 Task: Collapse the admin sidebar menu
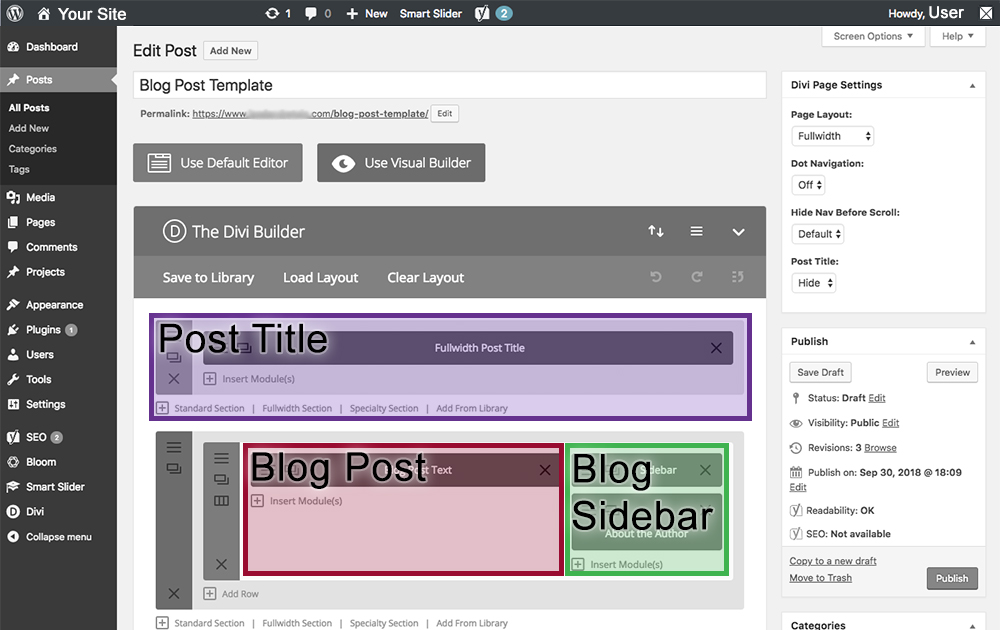[58, 537]
